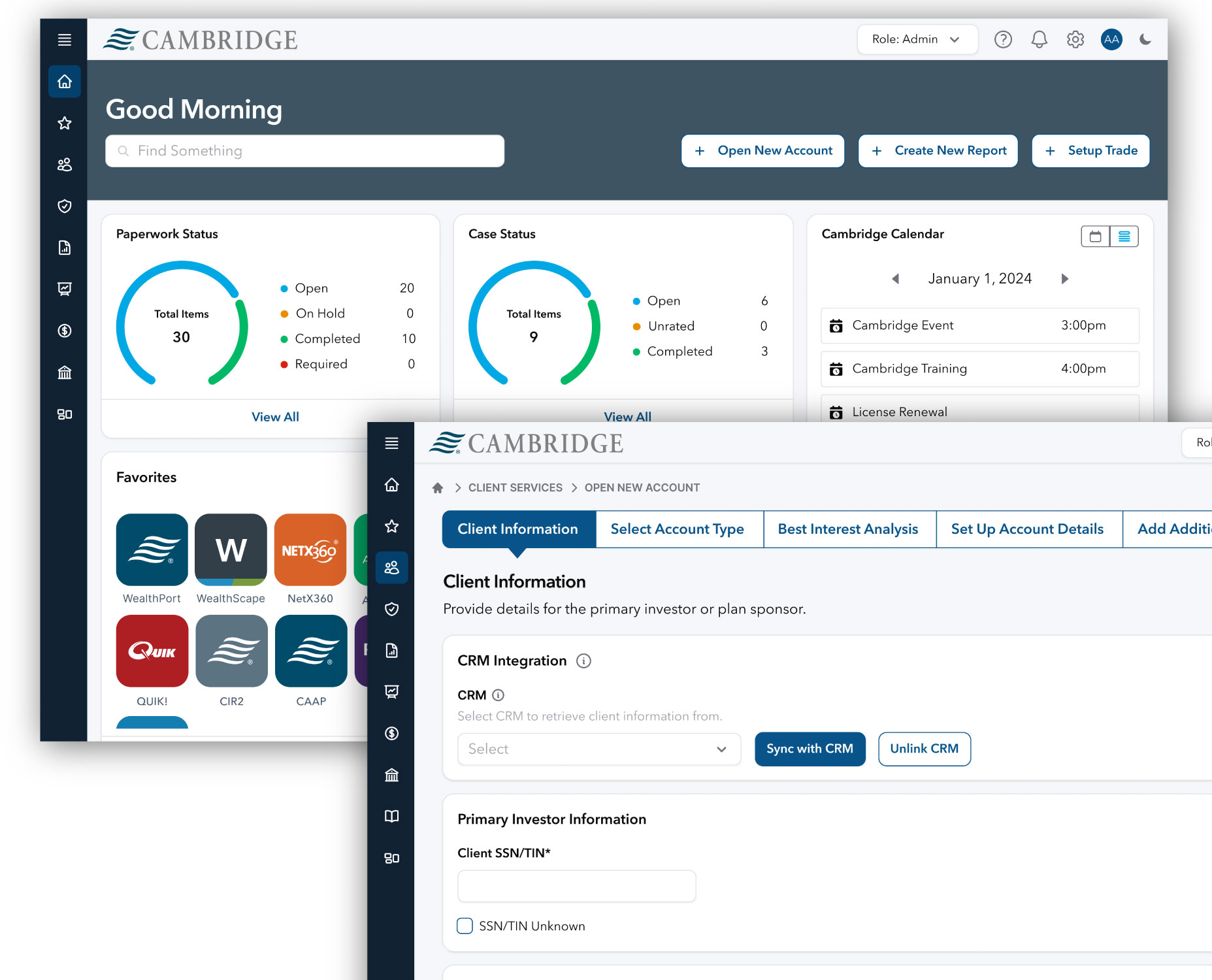Select Client Information tab
The height and width of the screenshot is (980, 1212).
pos(518,529)
